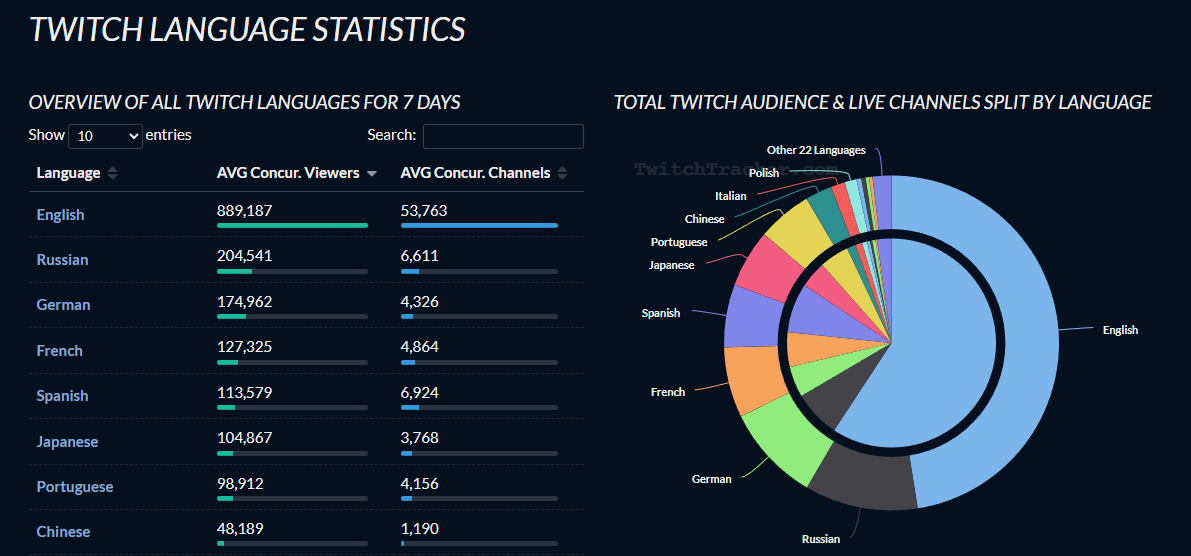Click the Russian pie chart label

821,539
